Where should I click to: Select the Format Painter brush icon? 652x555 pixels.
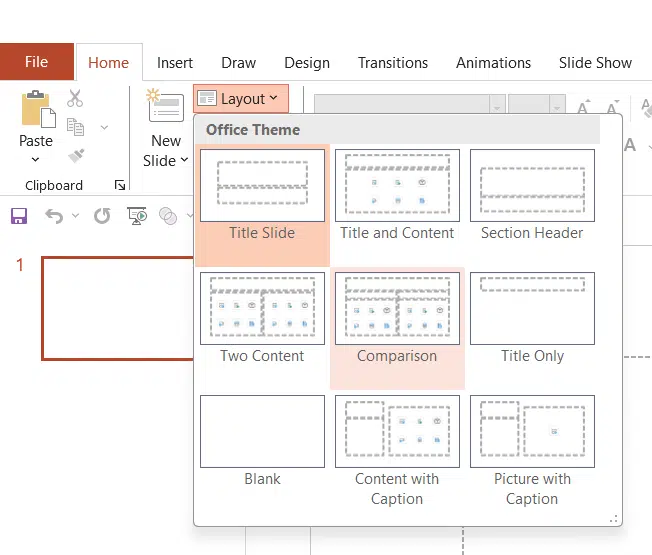coord(75,155)
